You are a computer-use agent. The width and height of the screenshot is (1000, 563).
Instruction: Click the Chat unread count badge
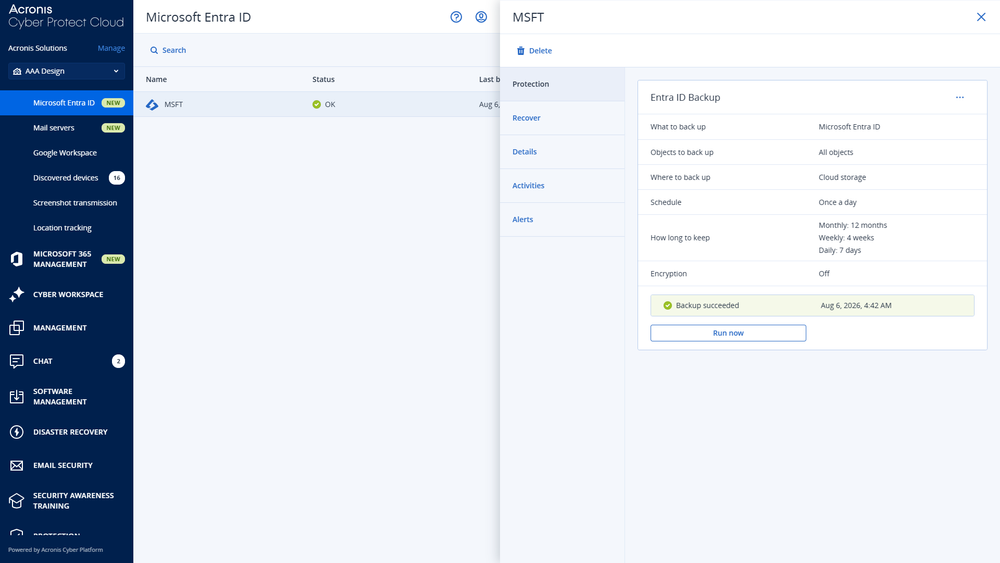[x=118, y=361]
